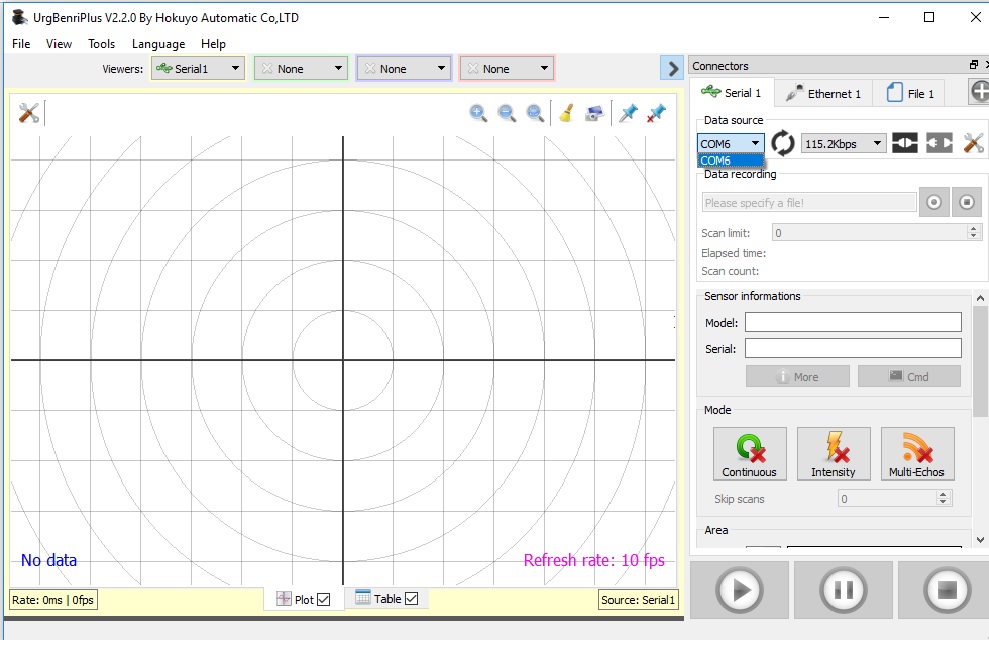Viewport: 989px width, 659px height.
Task: Open the View menu
Action: point(59,44)
